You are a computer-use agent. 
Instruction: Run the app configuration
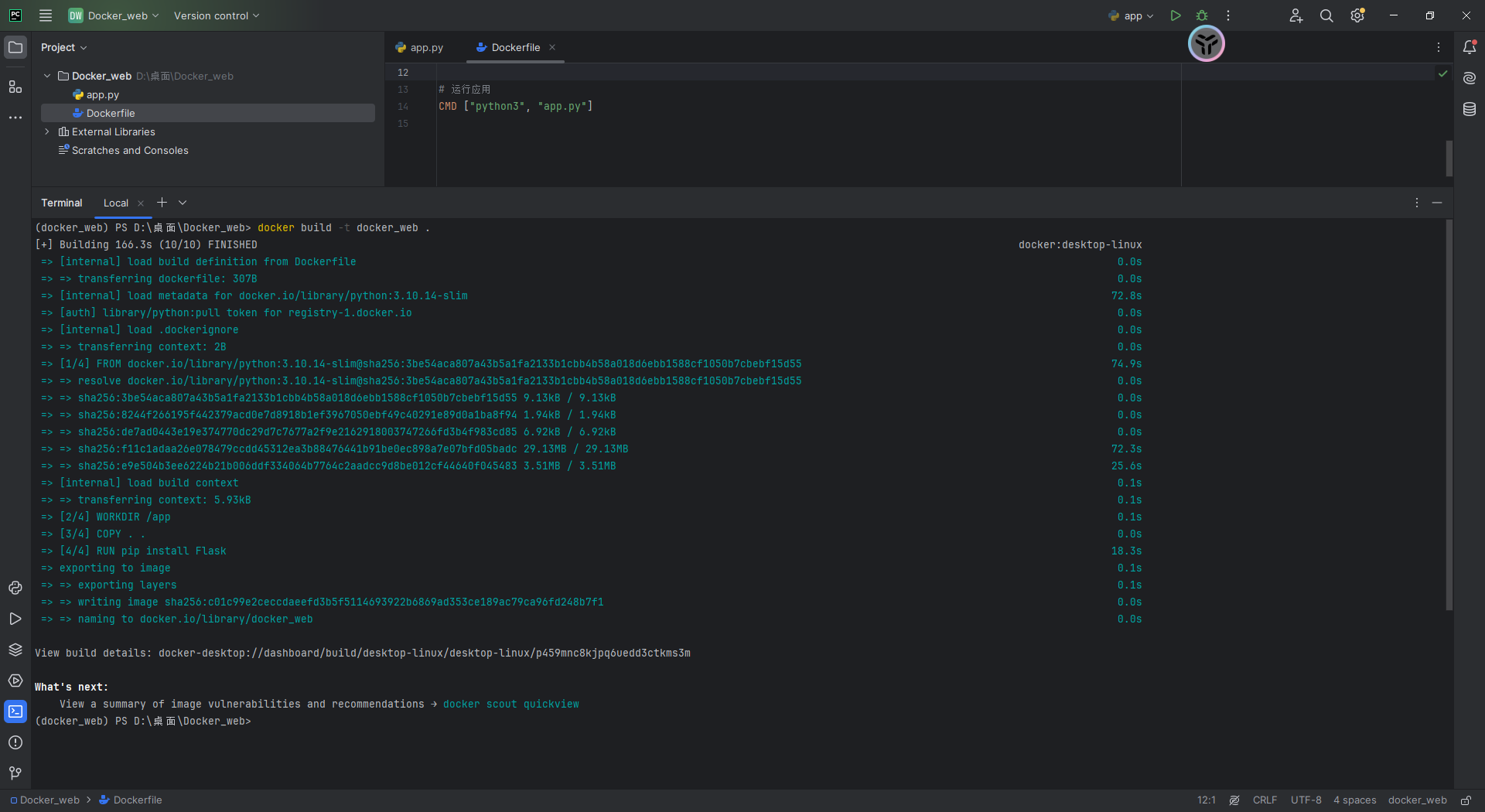tap(1176, 15)
